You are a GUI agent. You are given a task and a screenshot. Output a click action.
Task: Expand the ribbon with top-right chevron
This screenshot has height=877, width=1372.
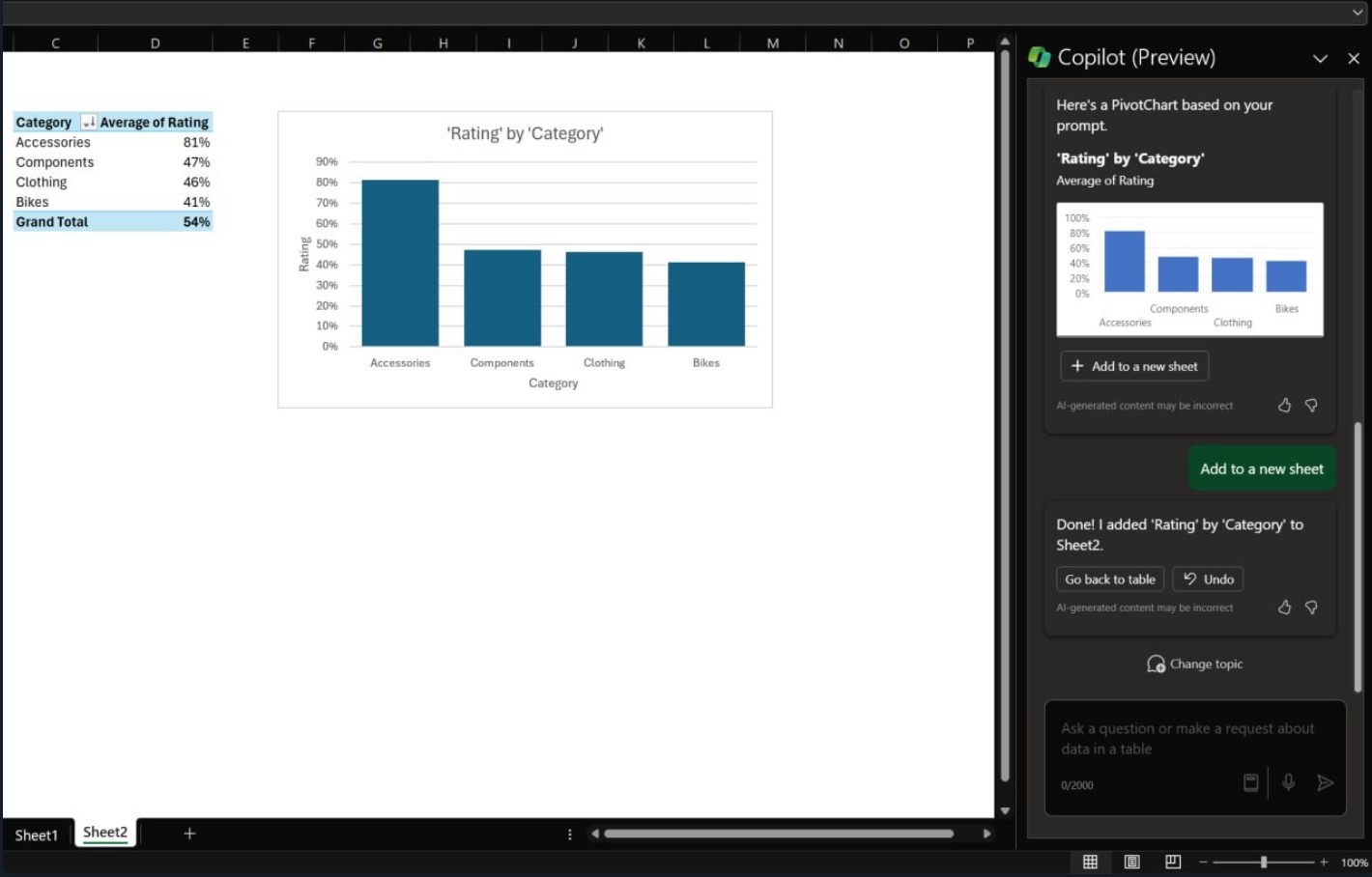[x=1358, y=13]
